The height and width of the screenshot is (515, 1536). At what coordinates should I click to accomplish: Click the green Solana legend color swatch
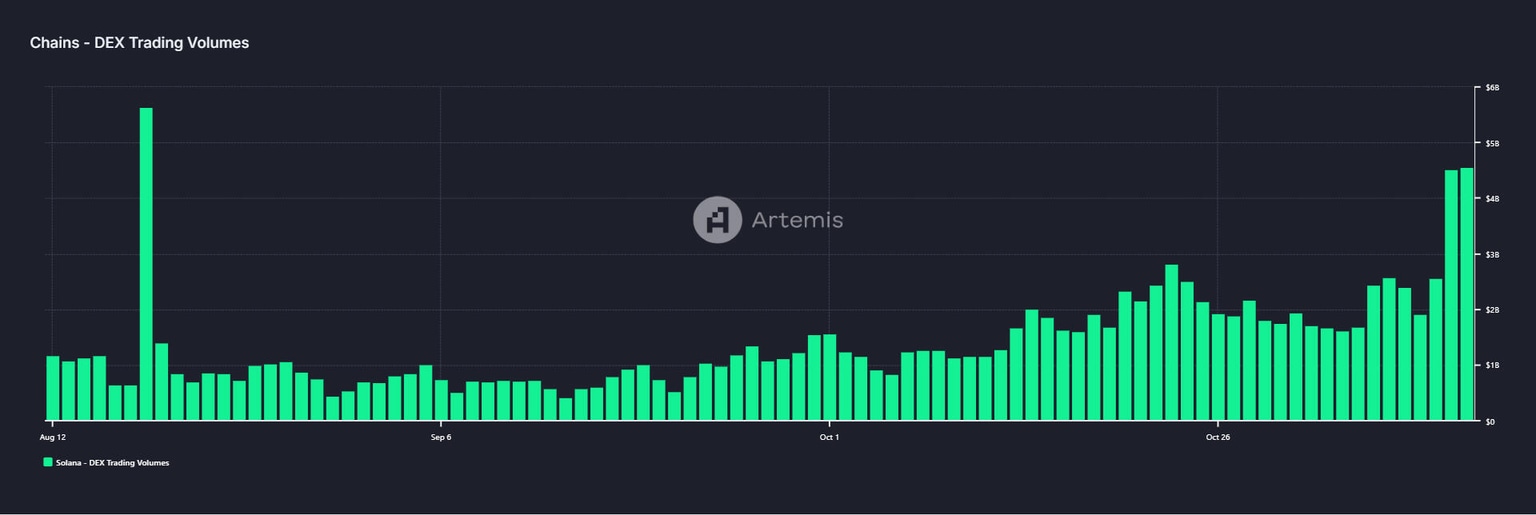(x=47, y=462)
